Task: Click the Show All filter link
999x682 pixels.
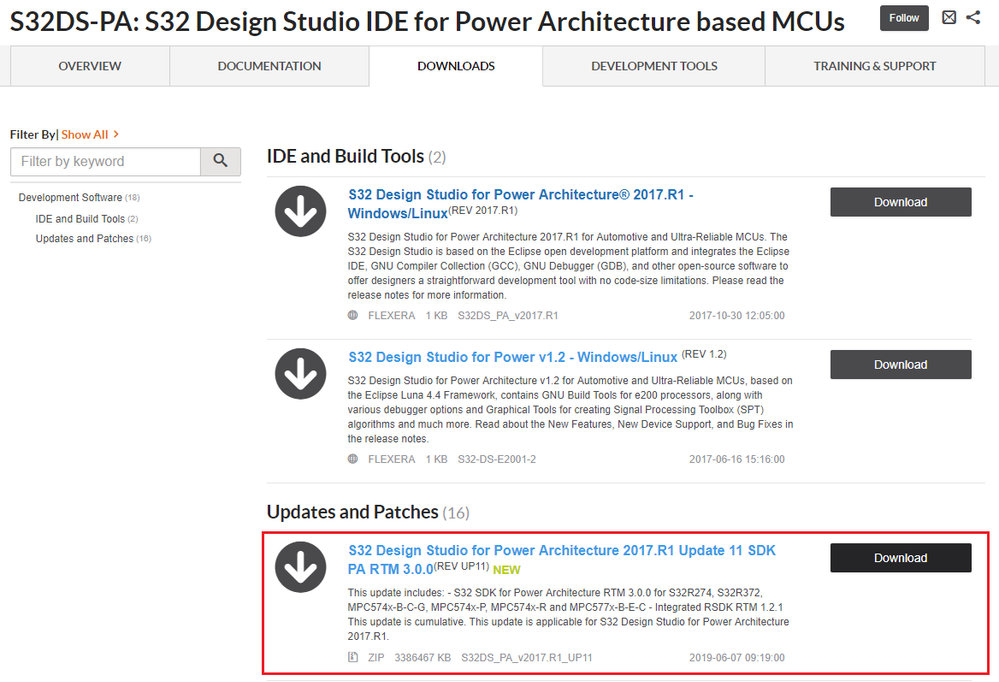Action: click(x=90, y=134)
